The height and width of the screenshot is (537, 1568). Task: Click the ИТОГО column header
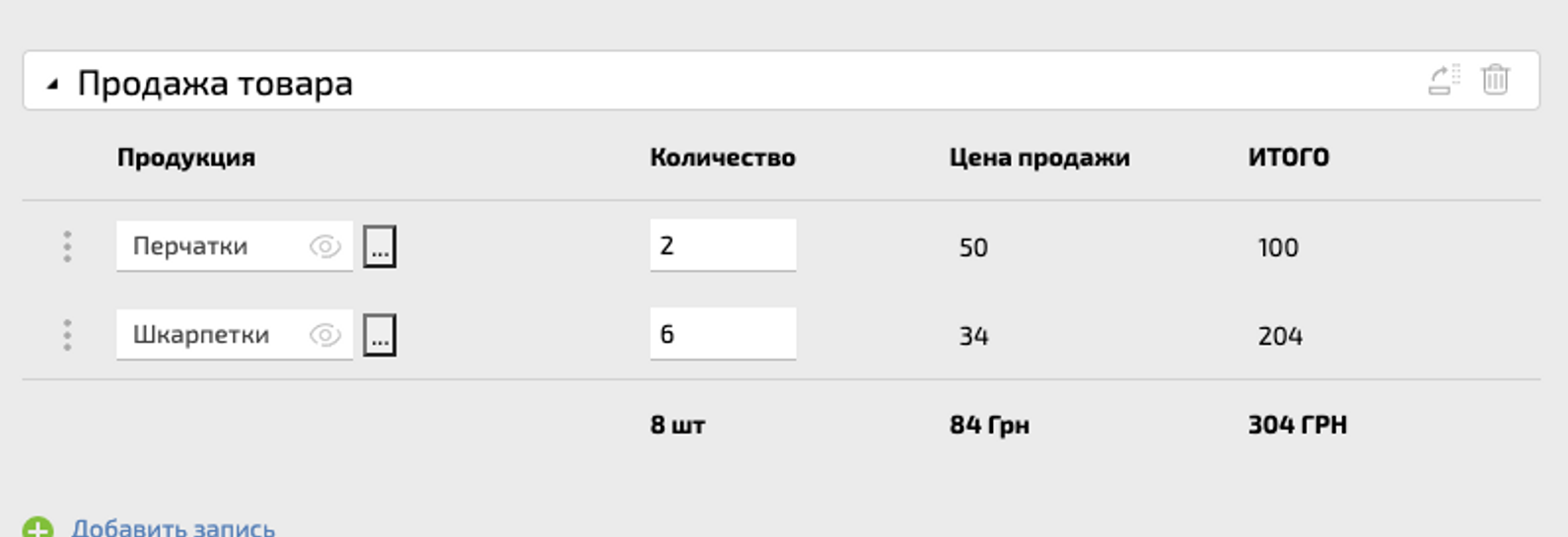click(1288, 158)
